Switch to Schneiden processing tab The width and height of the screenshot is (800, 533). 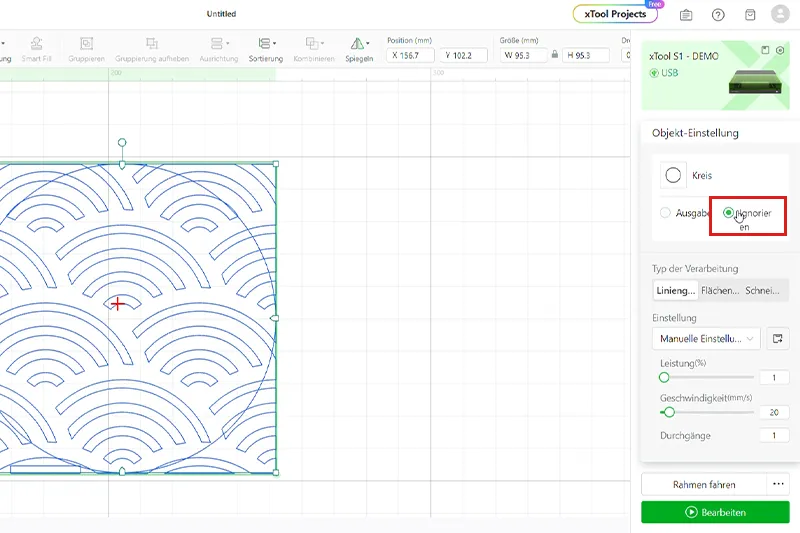coord(763,291)
